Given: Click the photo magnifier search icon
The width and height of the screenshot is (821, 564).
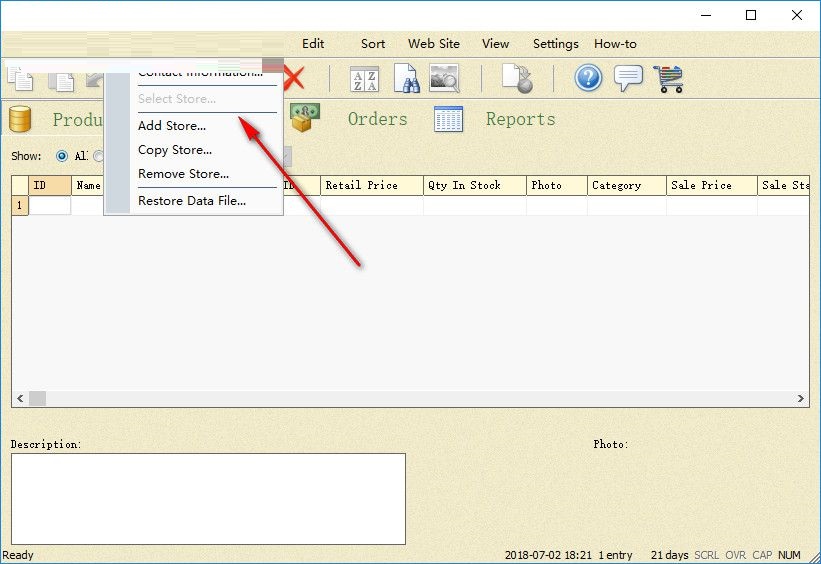Looking at the screenshot, I should 444,79.
